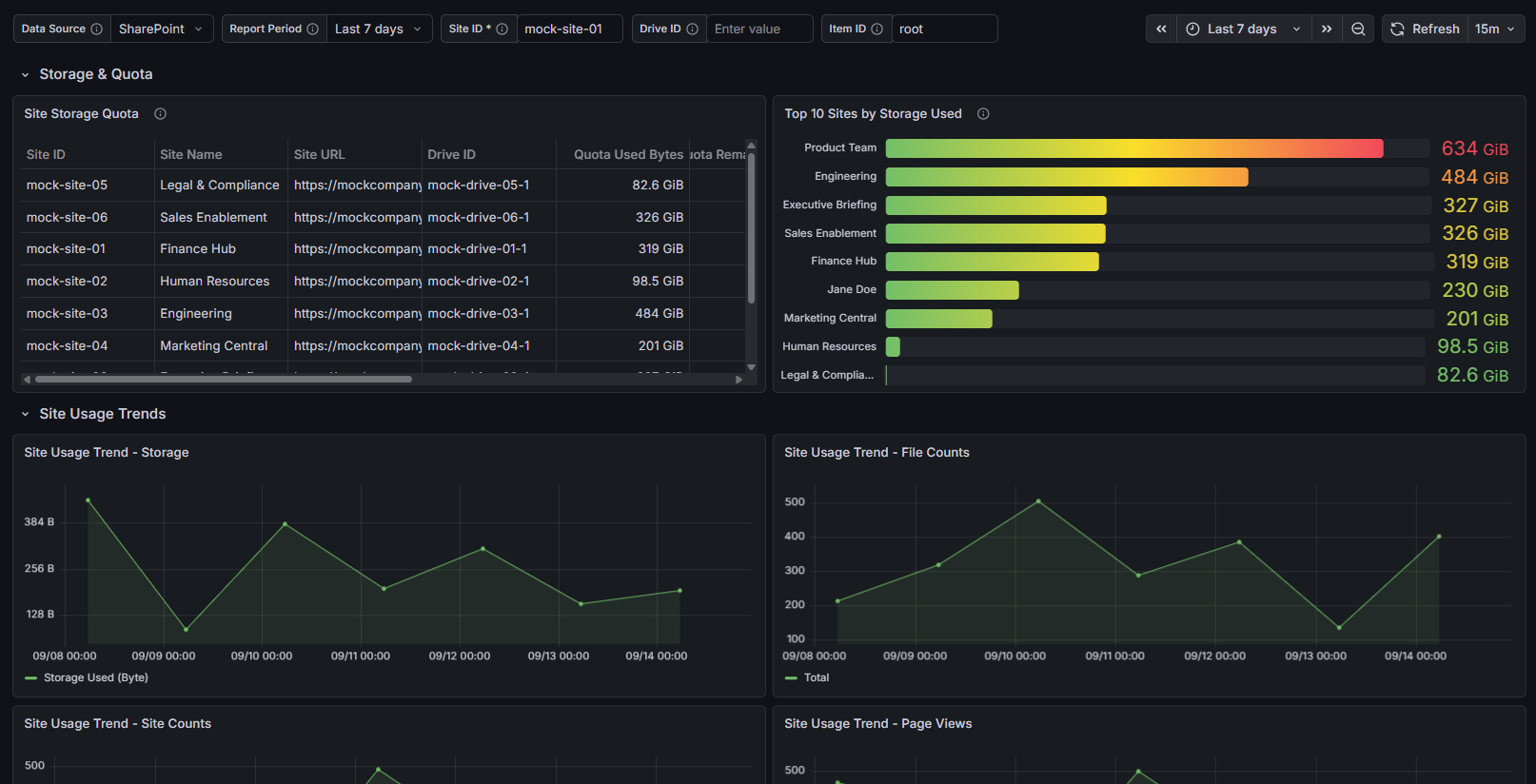Sort by the Site ID column header
The height and width of the screenshot is (784, 1536).
tap(46, 154)
